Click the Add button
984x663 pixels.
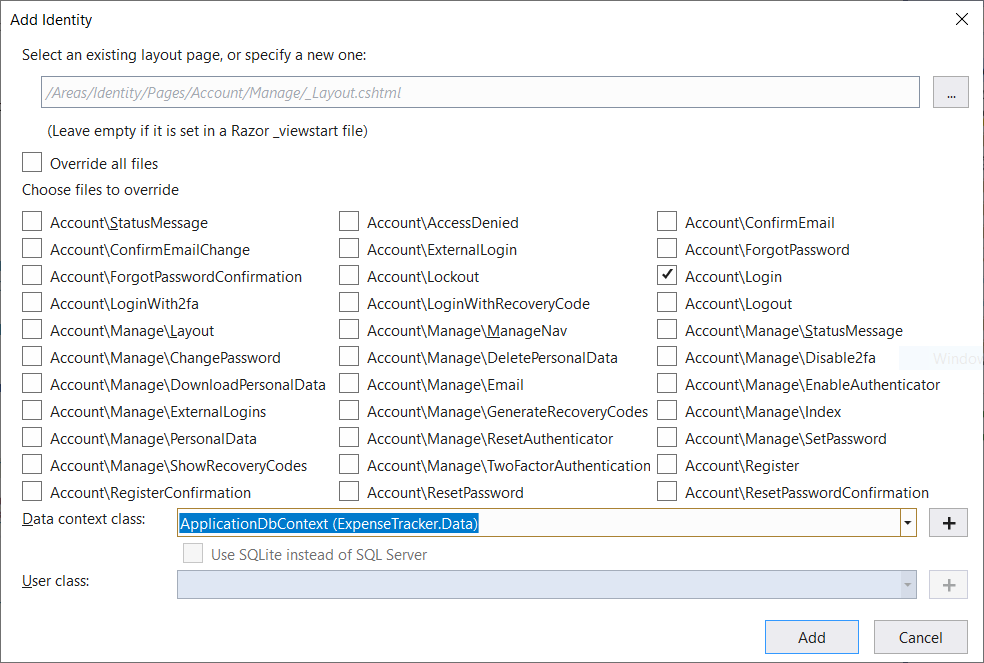pos(811,637)
